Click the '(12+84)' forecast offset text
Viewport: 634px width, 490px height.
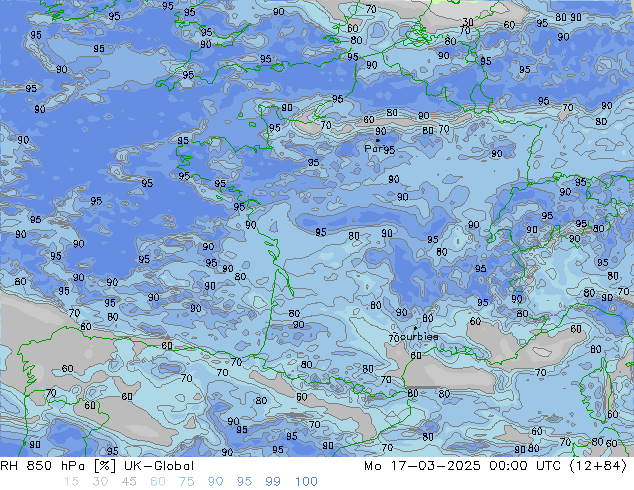point(598,466)
